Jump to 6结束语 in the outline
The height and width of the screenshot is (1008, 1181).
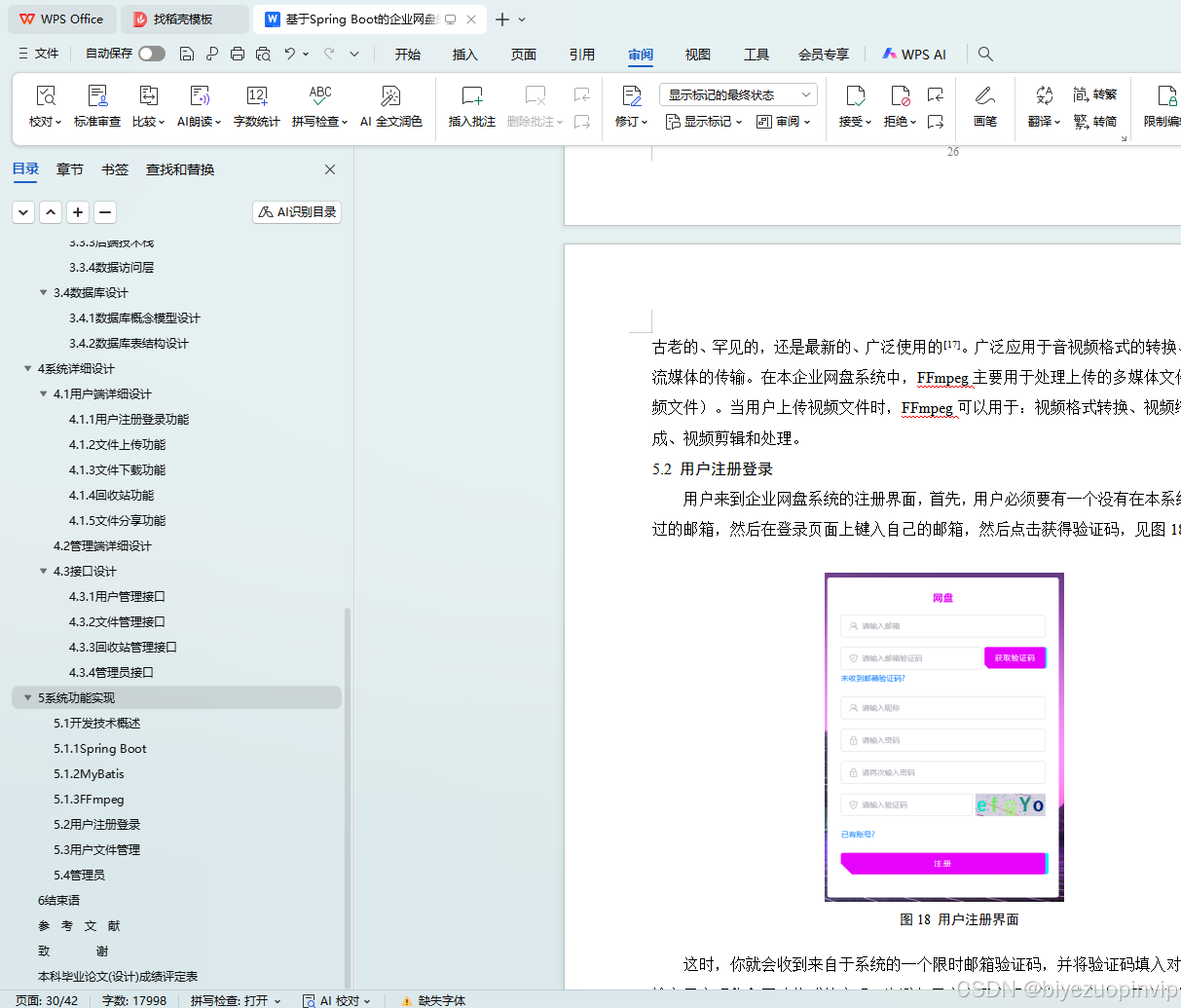(x=59, y=900)
